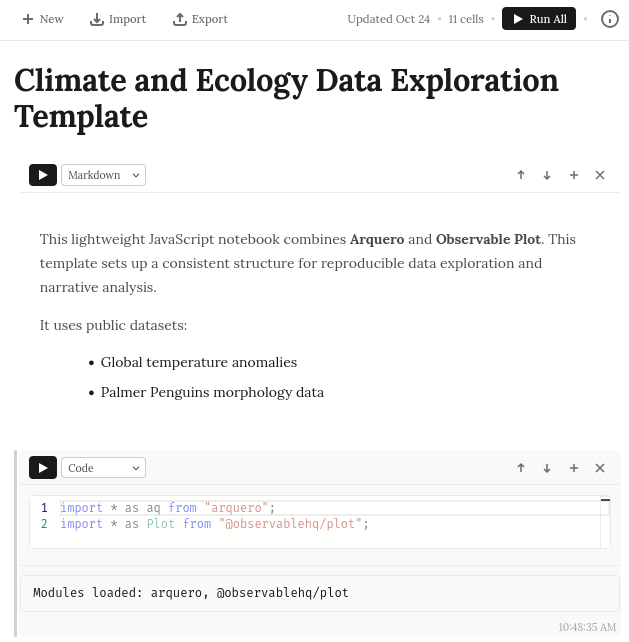Screen dimensions: 629x642
Task: Run the Code cell play button
Action: [x=43, y=468]
